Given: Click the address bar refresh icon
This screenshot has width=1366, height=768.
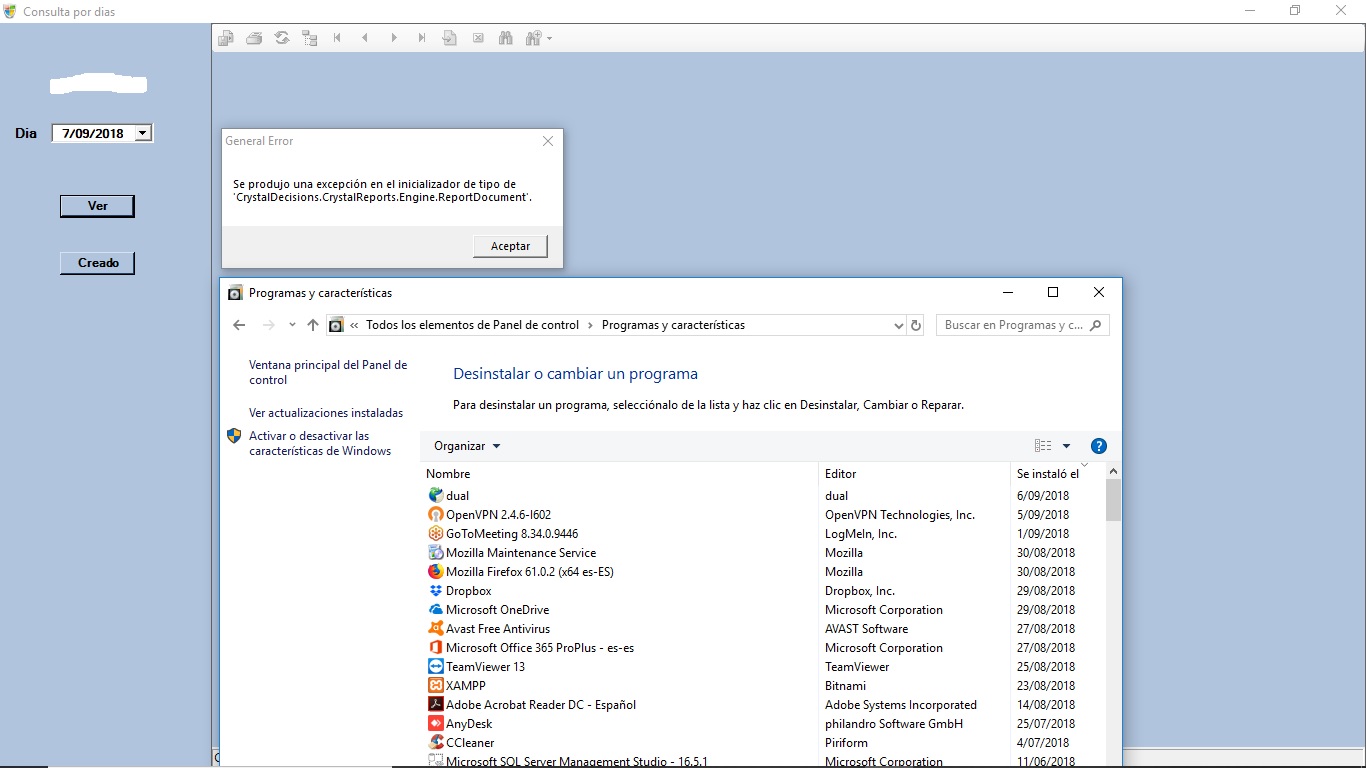Looking at the screenshot, I should [915, 325].
